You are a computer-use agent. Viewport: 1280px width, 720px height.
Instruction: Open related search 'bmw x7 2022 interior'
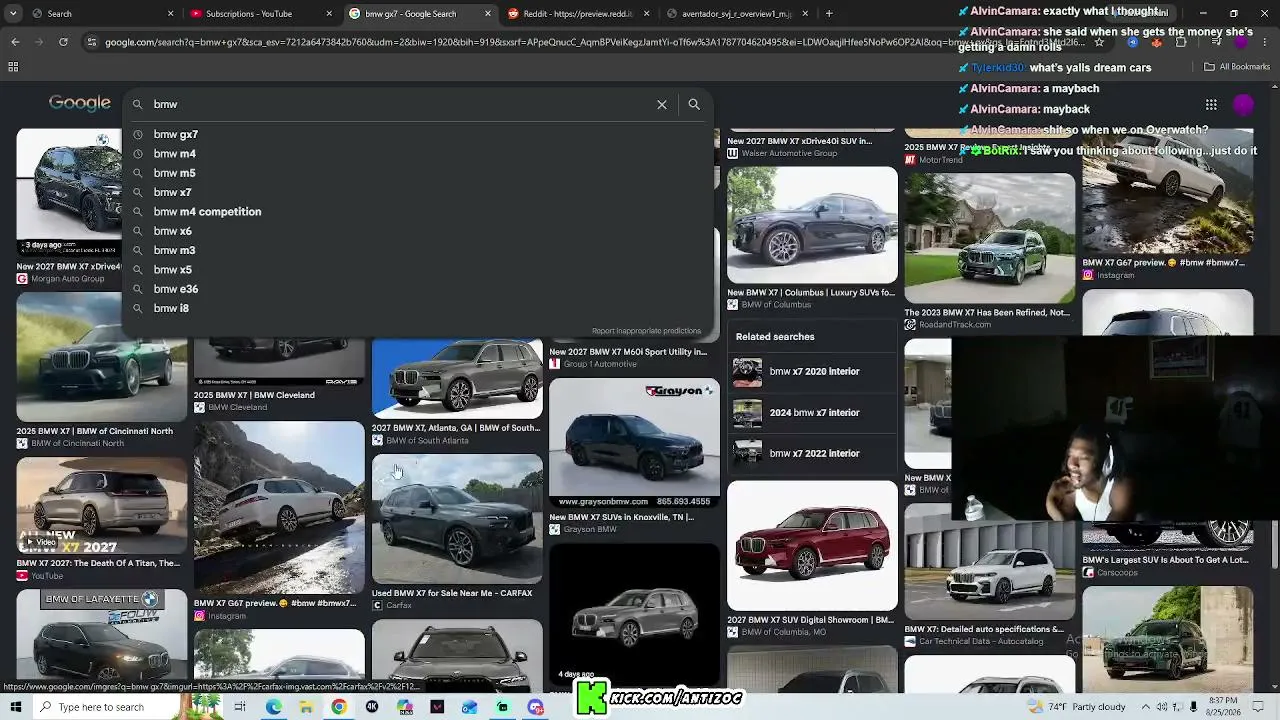click(811, 453)
